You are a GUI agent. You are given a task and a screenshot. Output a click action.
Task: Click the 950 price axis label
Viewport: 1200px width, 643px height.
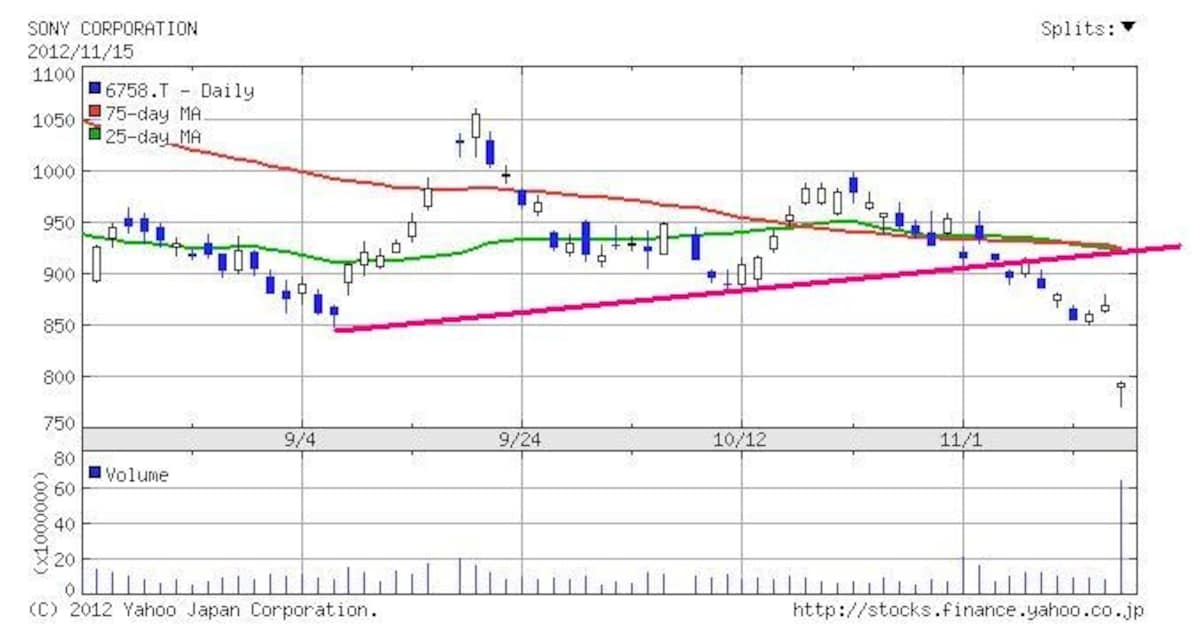click(59, 224)
